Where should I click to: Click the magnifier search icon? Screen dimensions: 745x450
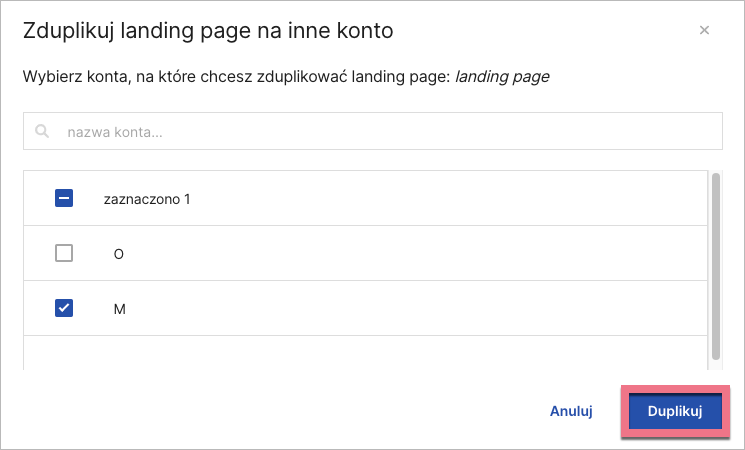[x=42, y=131]
